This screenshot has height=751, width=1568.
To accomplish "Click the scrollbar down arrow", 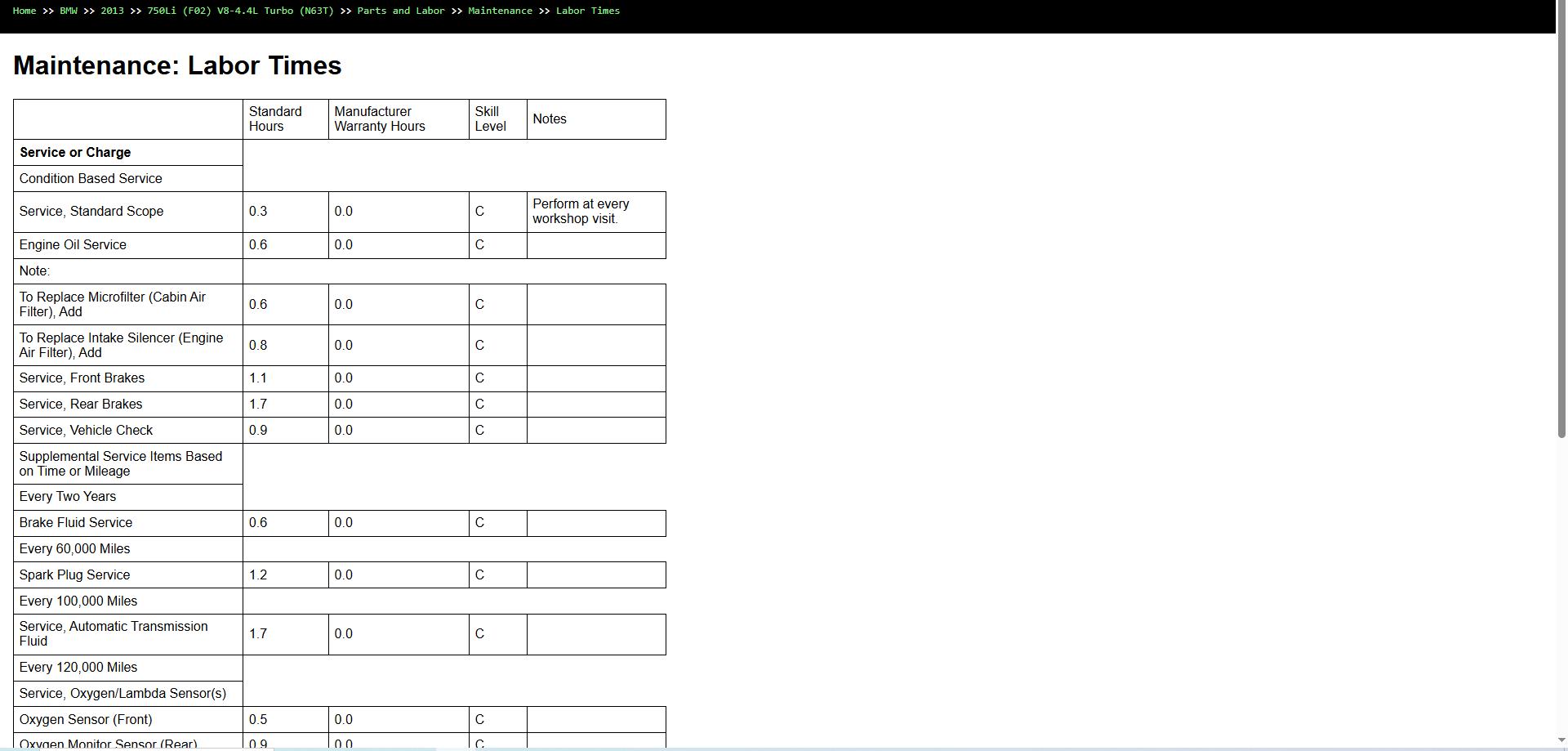I will point(1561,740).
